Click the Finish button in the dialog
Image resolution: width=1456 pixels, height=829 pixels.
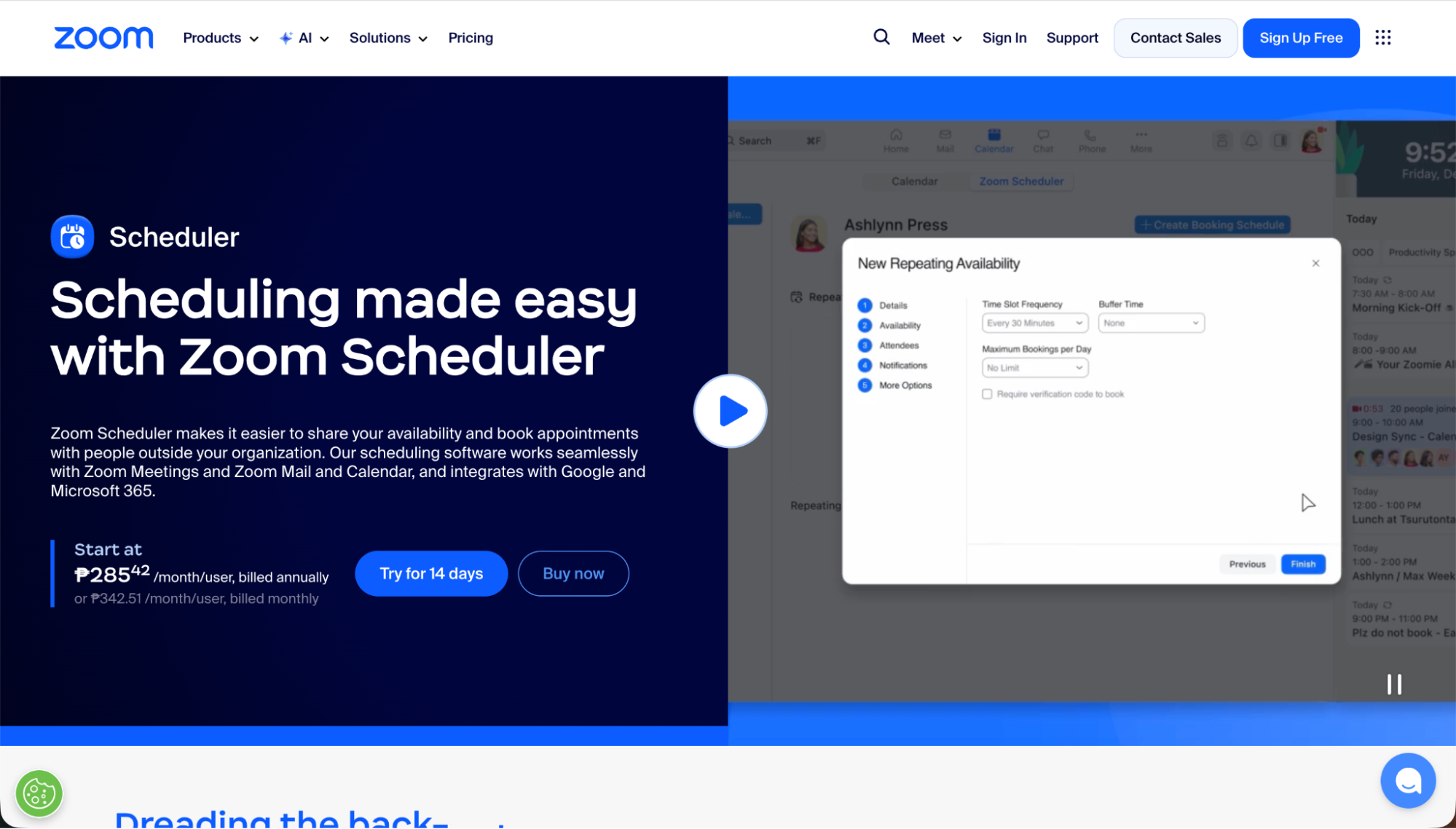coord(1303,563)
